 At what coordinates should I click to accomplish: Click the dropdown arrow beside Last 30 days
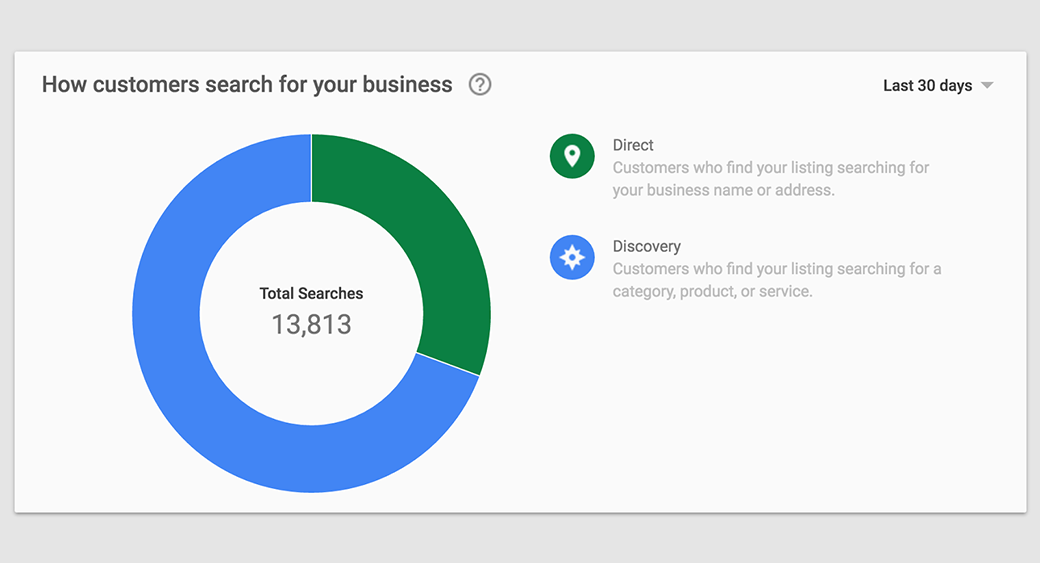(x=987, y=86)
